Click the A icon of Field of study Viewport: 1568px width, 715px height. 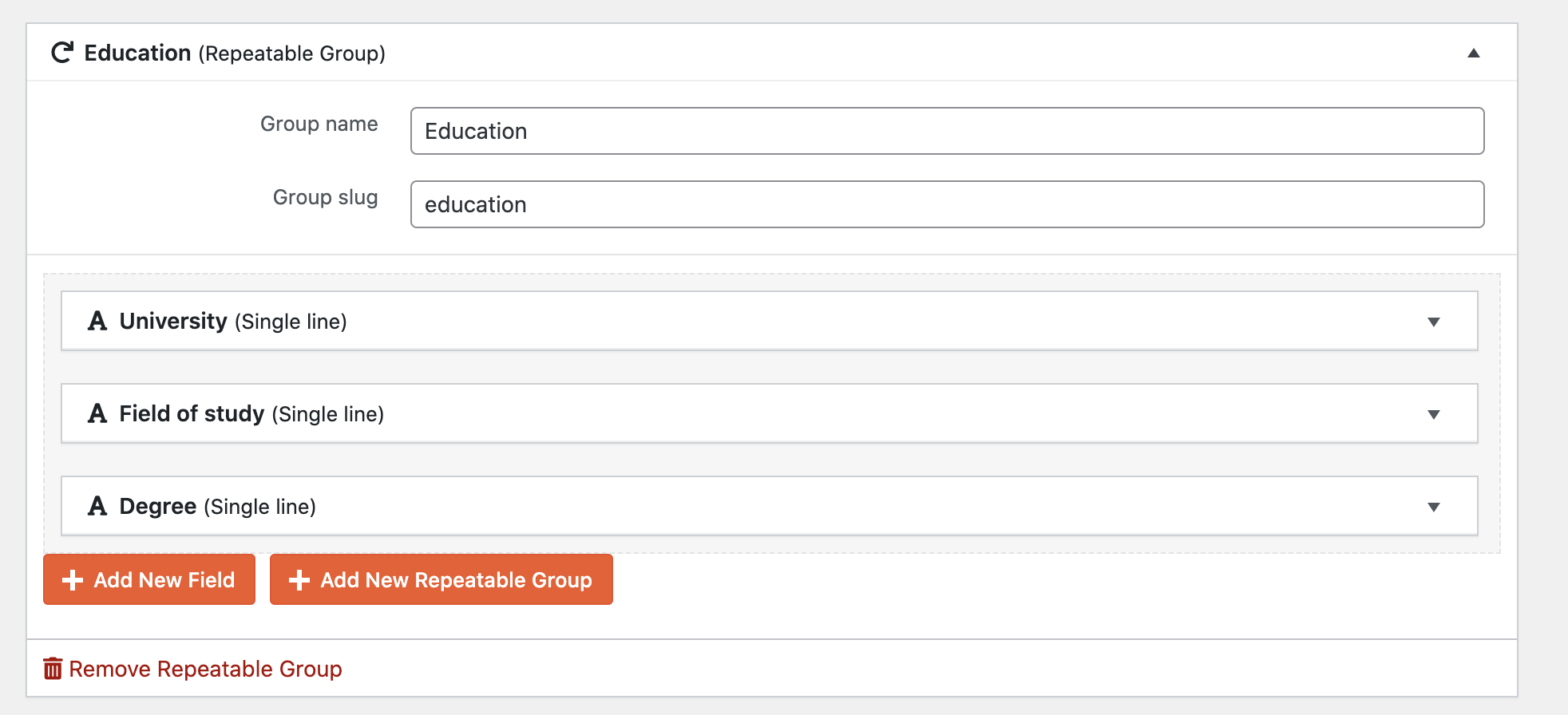[x=97, y=413]
